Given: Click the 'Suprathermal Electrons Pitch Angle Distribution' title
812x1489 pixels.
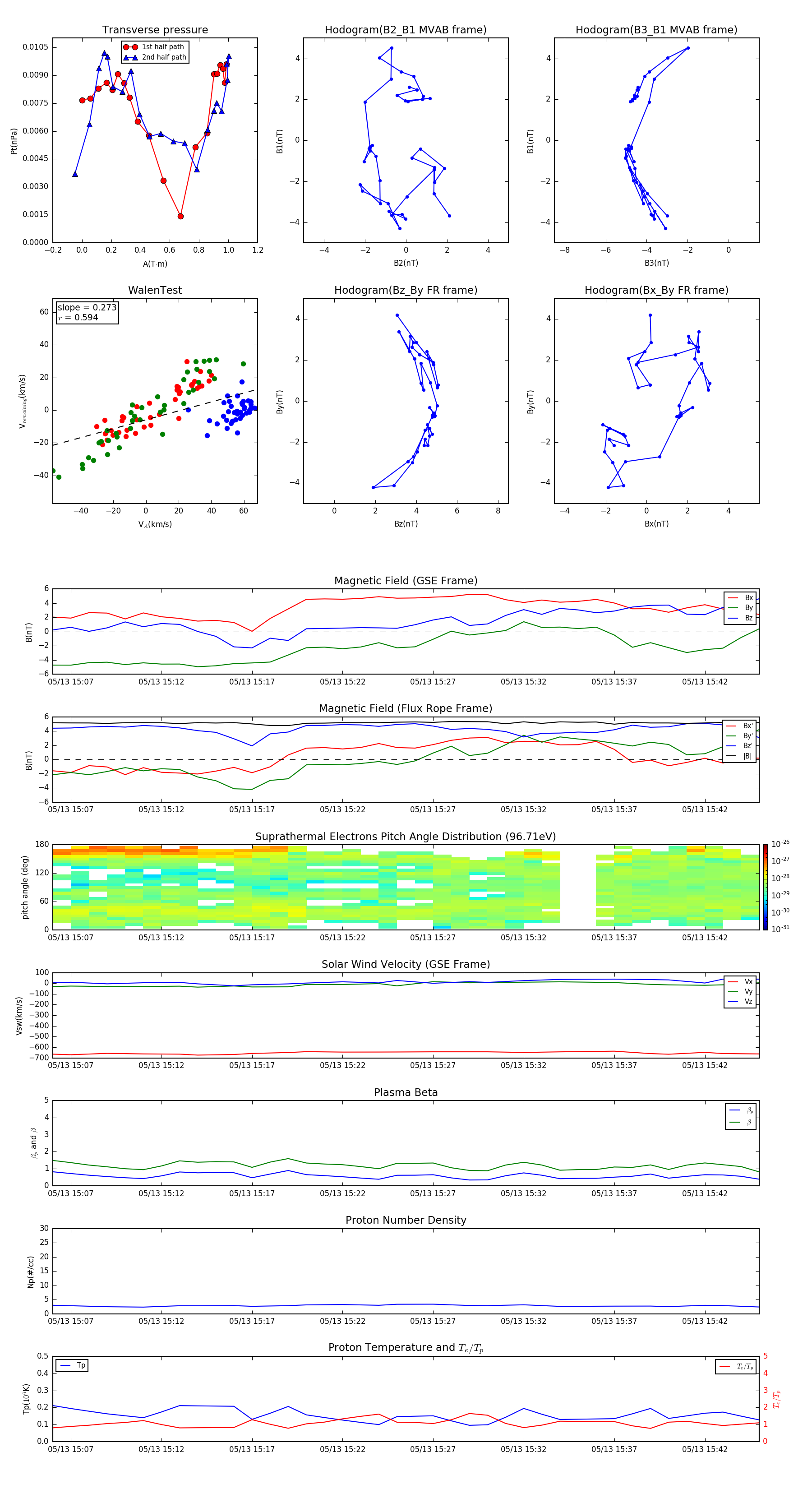Looking at the screenshot, I should 406,837.
